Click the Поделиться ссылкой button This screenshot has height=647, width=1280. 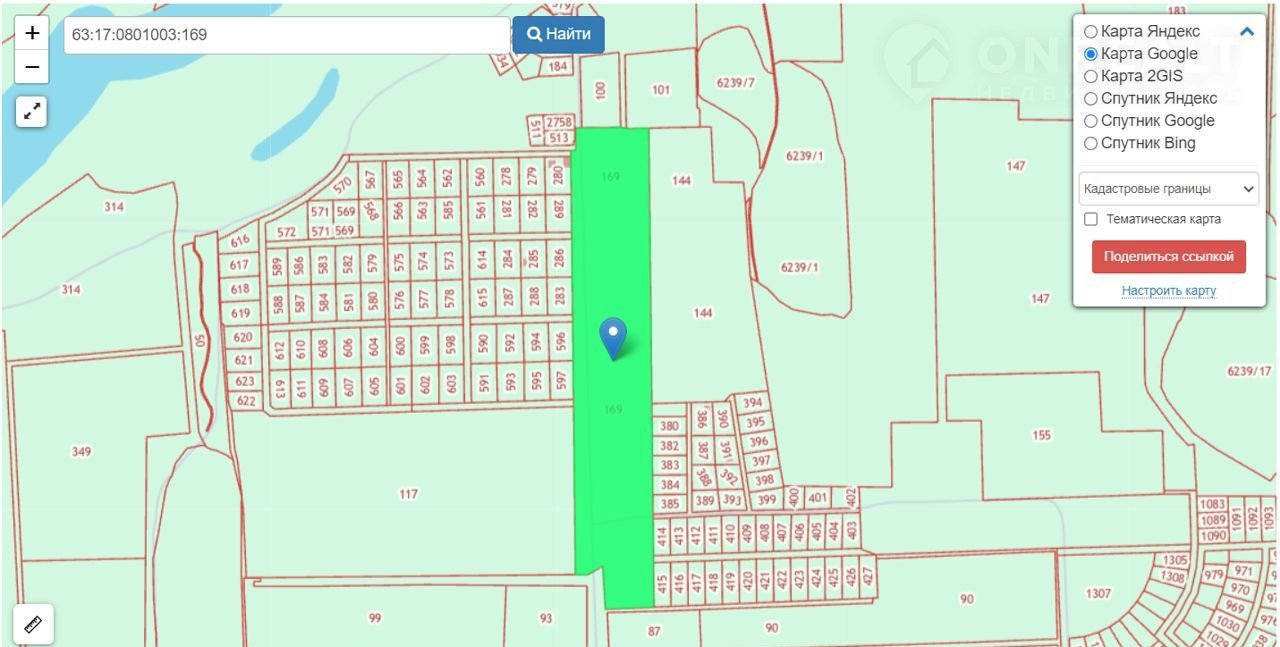[x=1168, y=257]
